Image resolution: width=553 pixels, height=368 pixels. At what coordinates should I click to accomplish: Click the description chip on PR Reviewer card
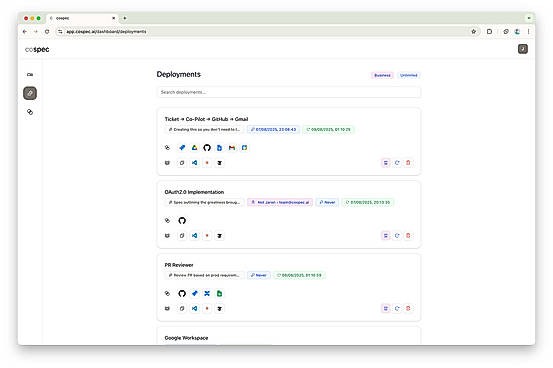204,275
